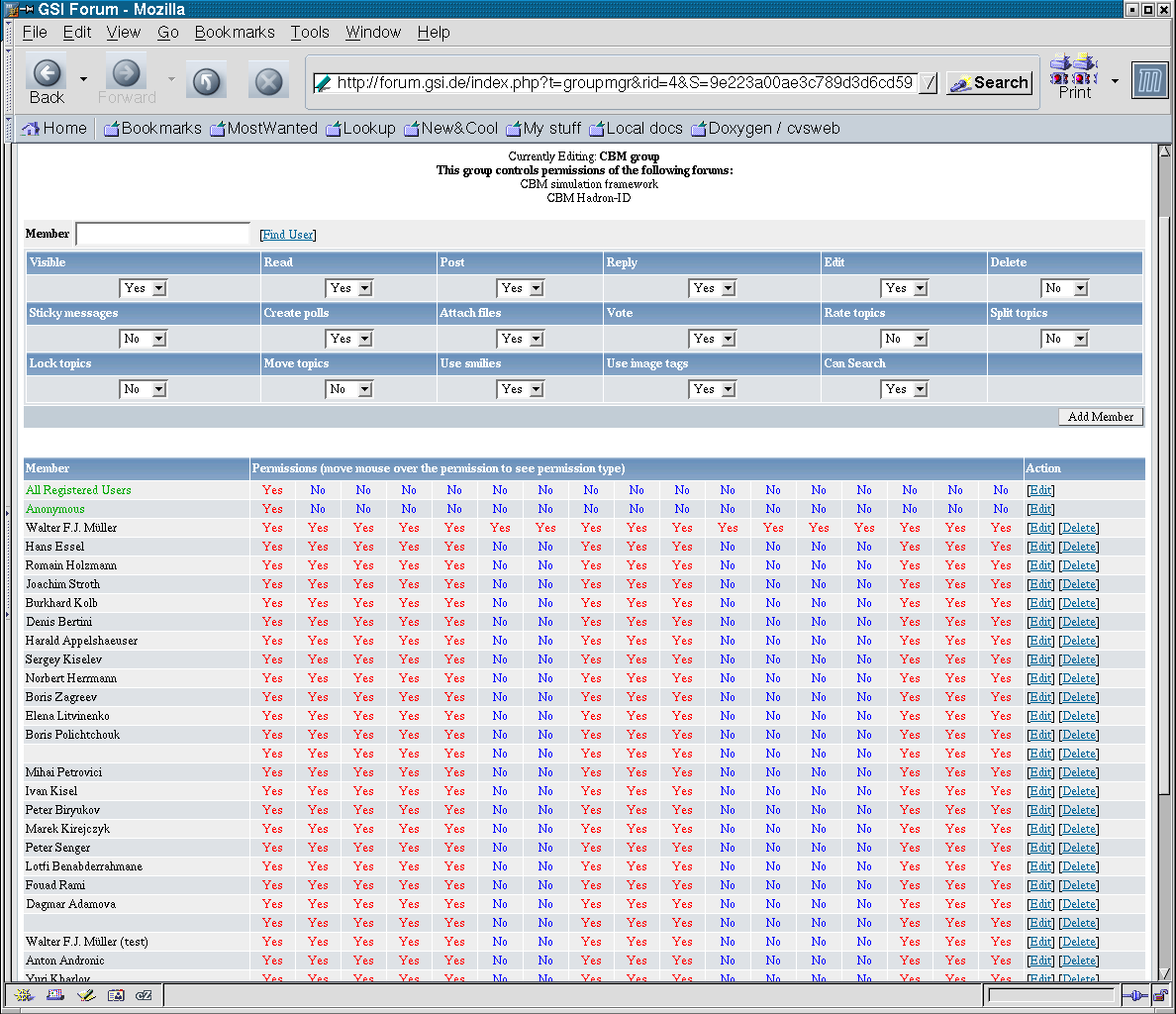This screenshot has height=1014, width=1176.
Task: Click Delete link for Hans Essel
Action: 1078,547
